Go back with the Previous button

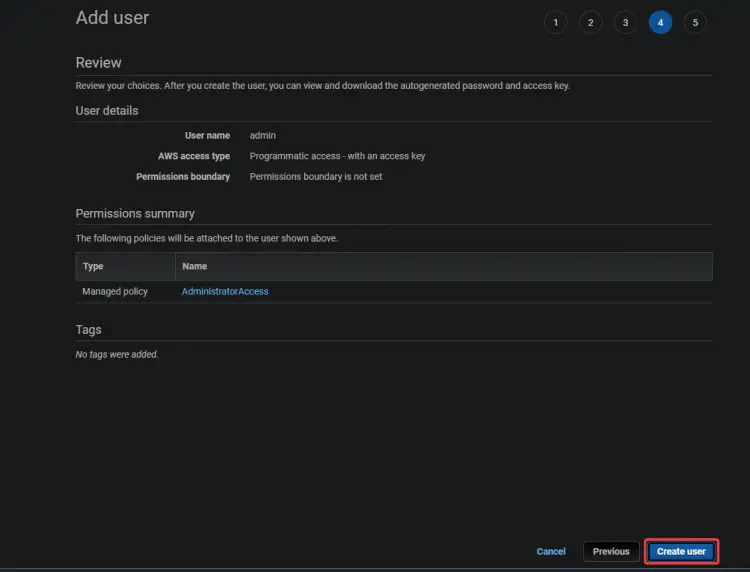[611, 551]
